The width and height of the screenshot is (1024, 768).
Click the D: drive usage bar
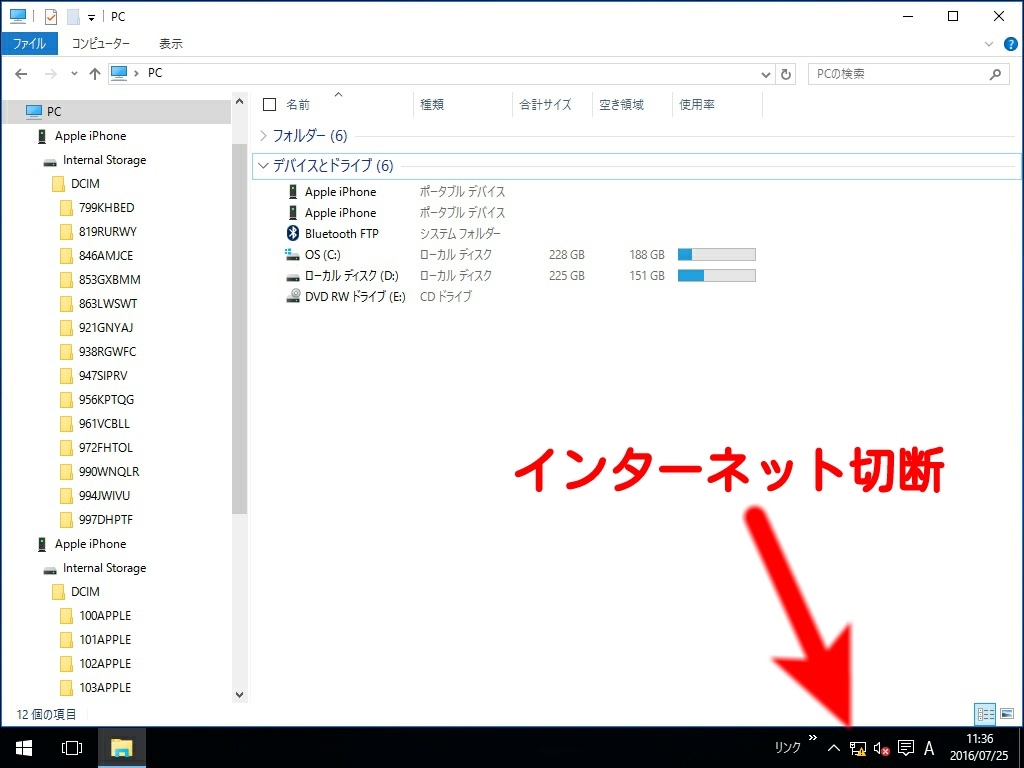[716, 276]
